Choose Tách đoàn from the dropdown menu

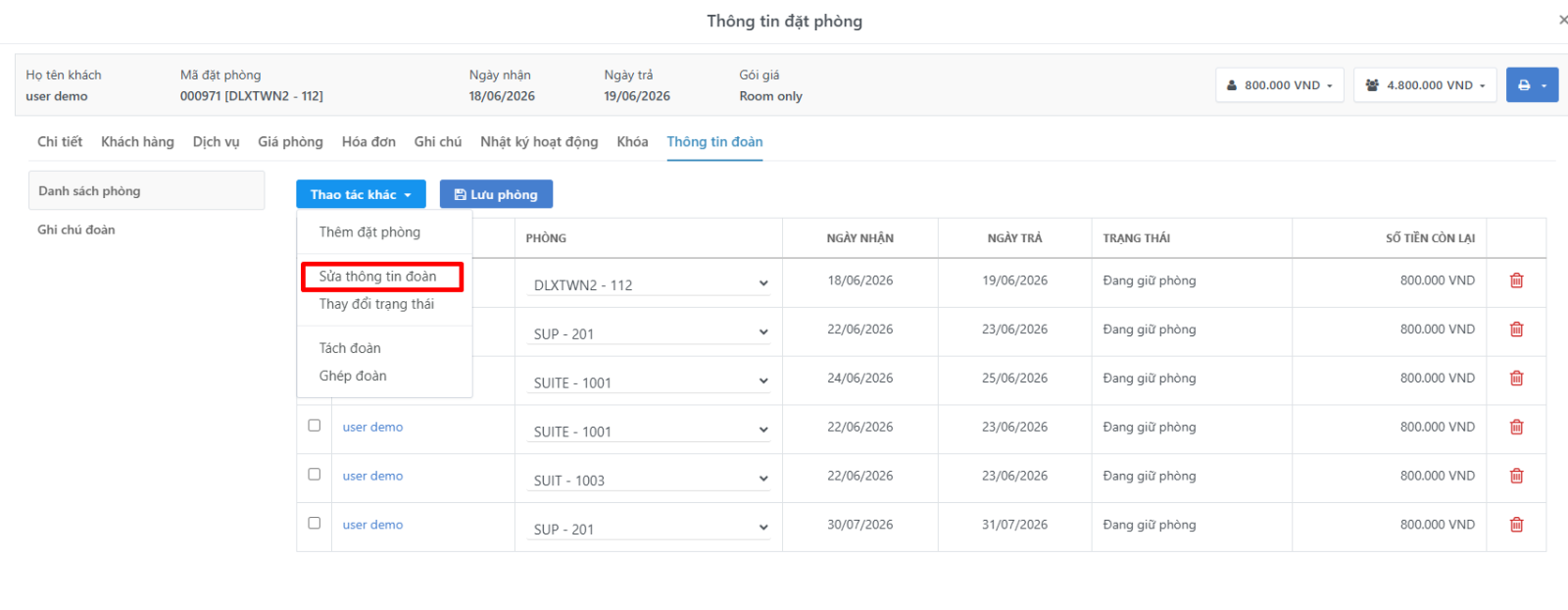click(350, 348)
